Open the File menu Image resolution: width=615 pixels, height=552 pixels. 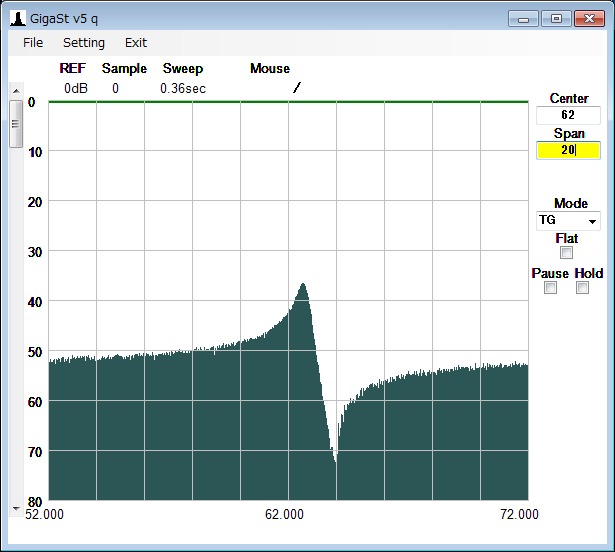pos(33,42)
